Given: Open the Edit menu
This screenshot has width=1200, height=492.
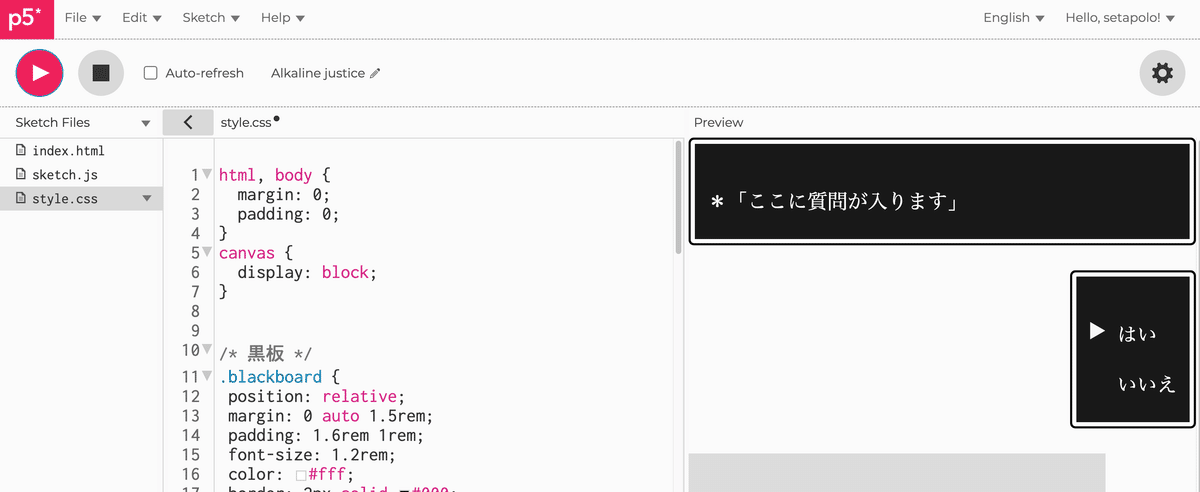Looking at the screenshot, I should (141, 18).
